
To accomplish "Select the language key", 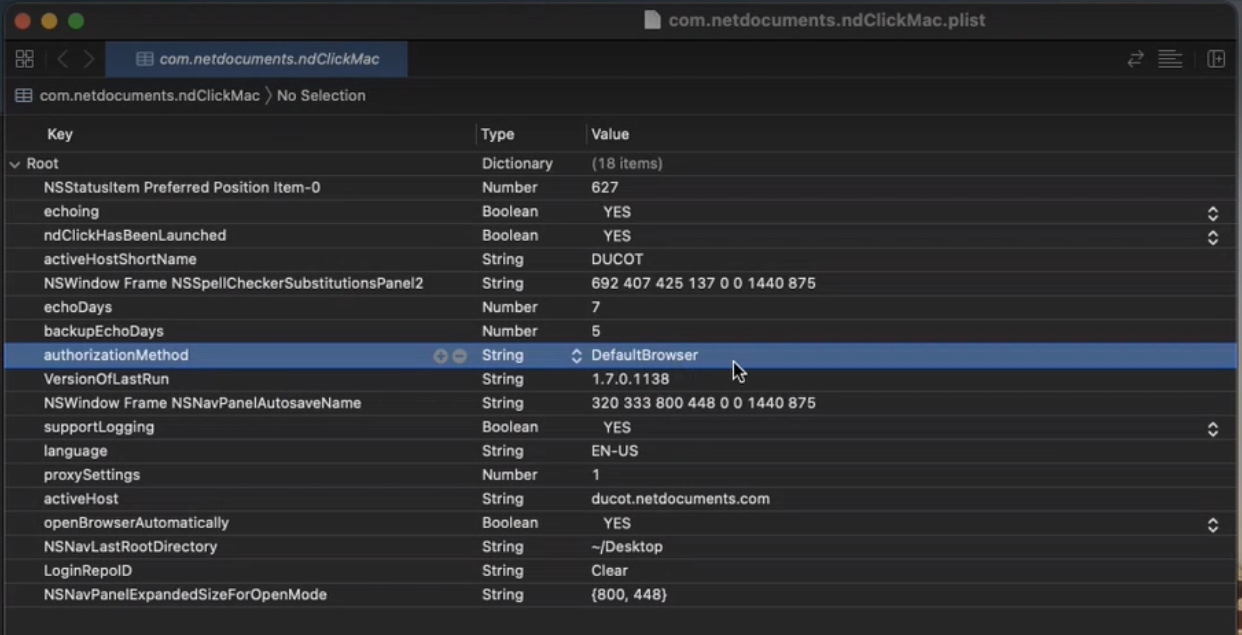I will (x=75, y=452).
